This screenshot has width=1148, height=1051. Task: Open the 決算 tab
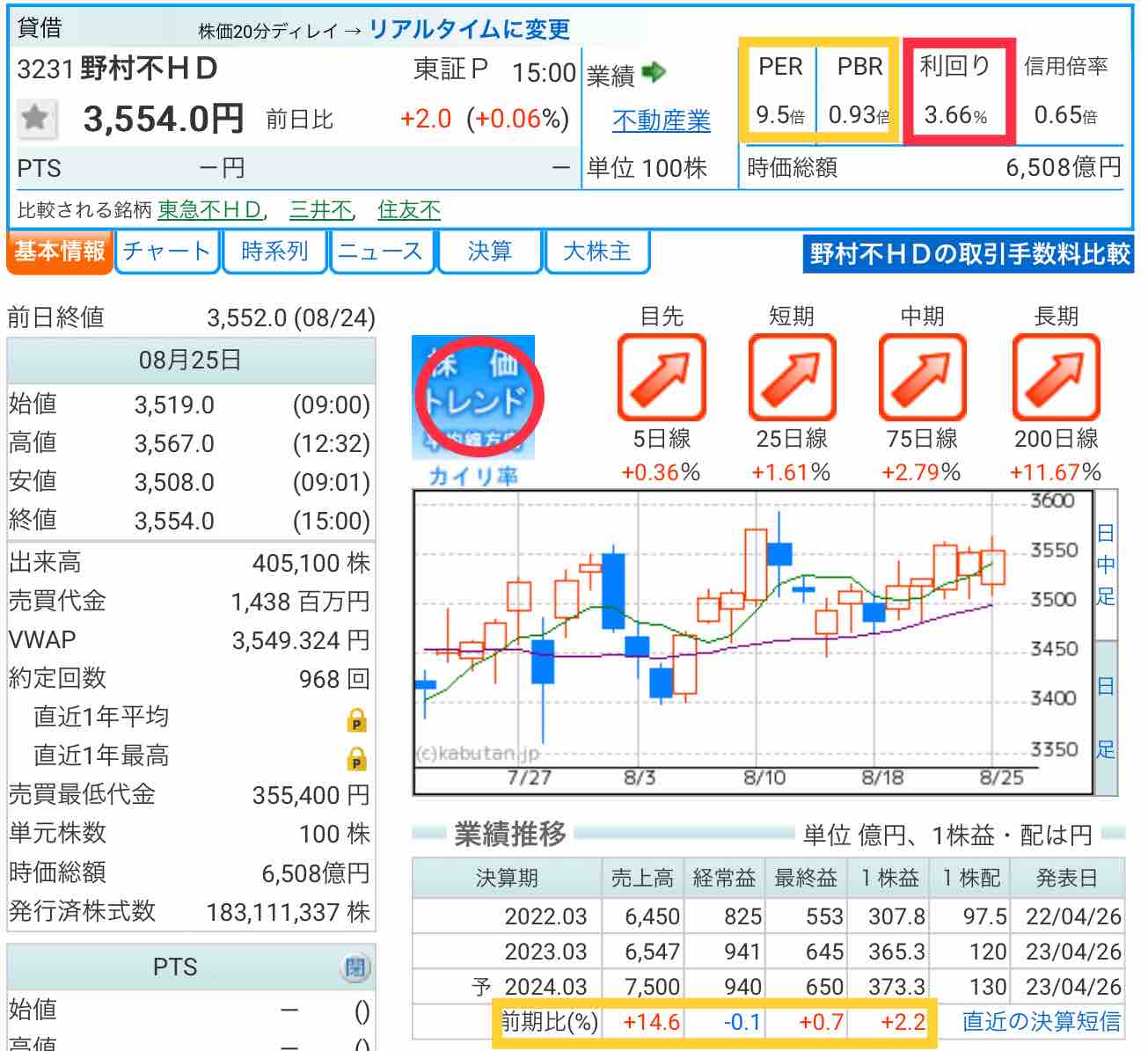[x=490, y=252]
